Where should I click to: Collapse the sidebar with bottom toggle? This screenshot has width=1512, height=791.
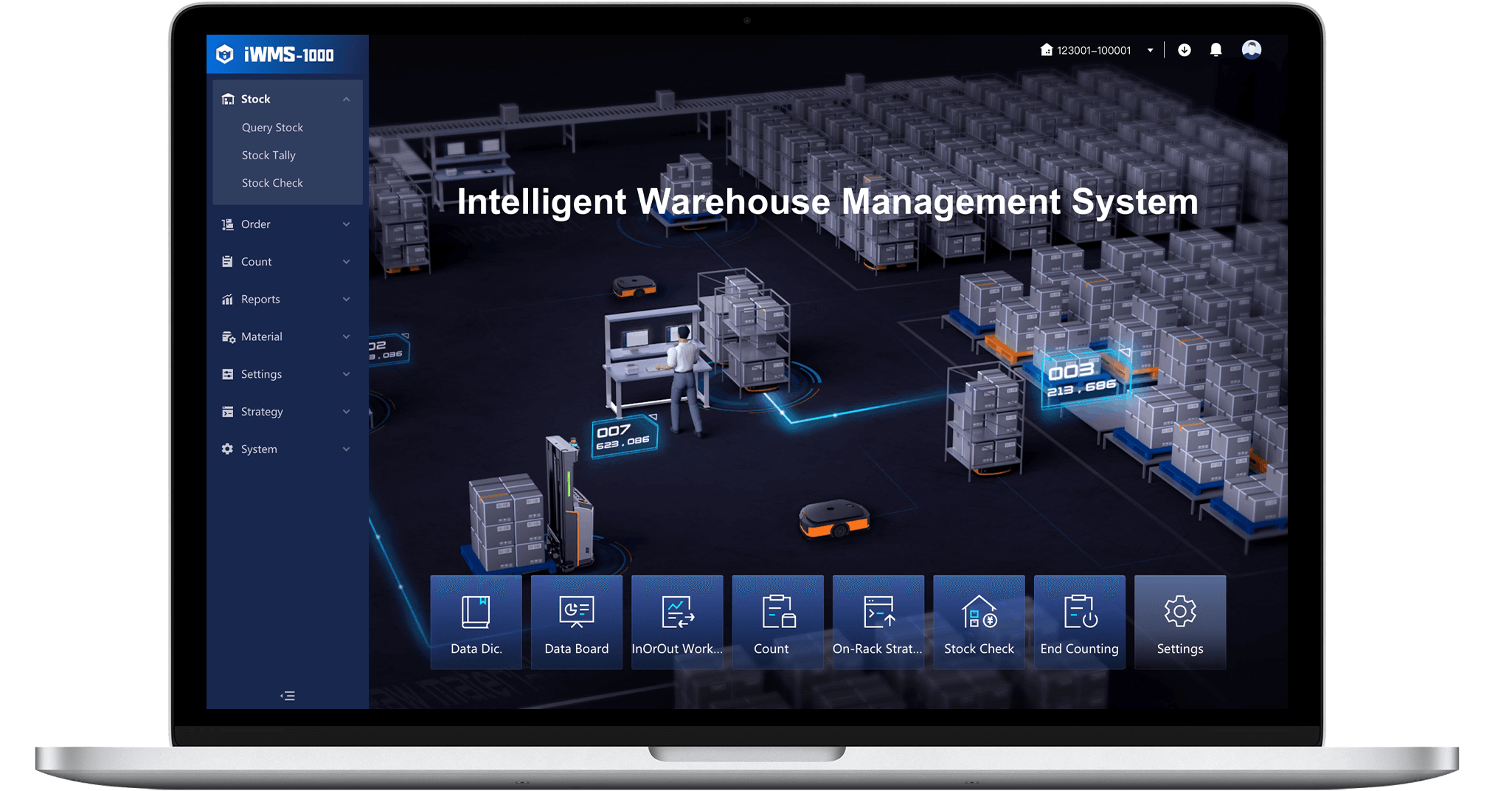tap(288, 696)
